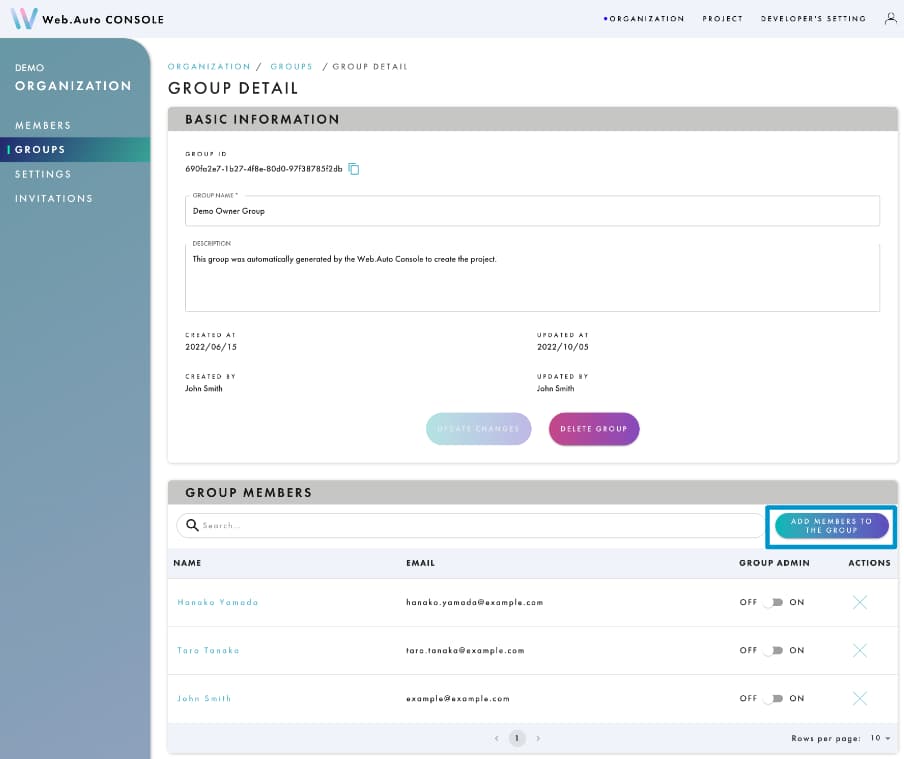Image resolution: width=904 pixels, height=759 pixels.
Task: Remove John Smith from the group
Action: coord(859,698)
